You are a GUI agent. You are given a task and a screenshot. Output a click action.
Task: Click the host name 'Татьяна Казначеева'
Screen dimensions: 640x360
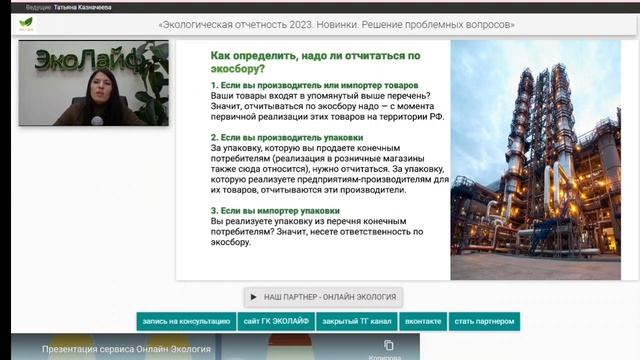coord(82,7)
